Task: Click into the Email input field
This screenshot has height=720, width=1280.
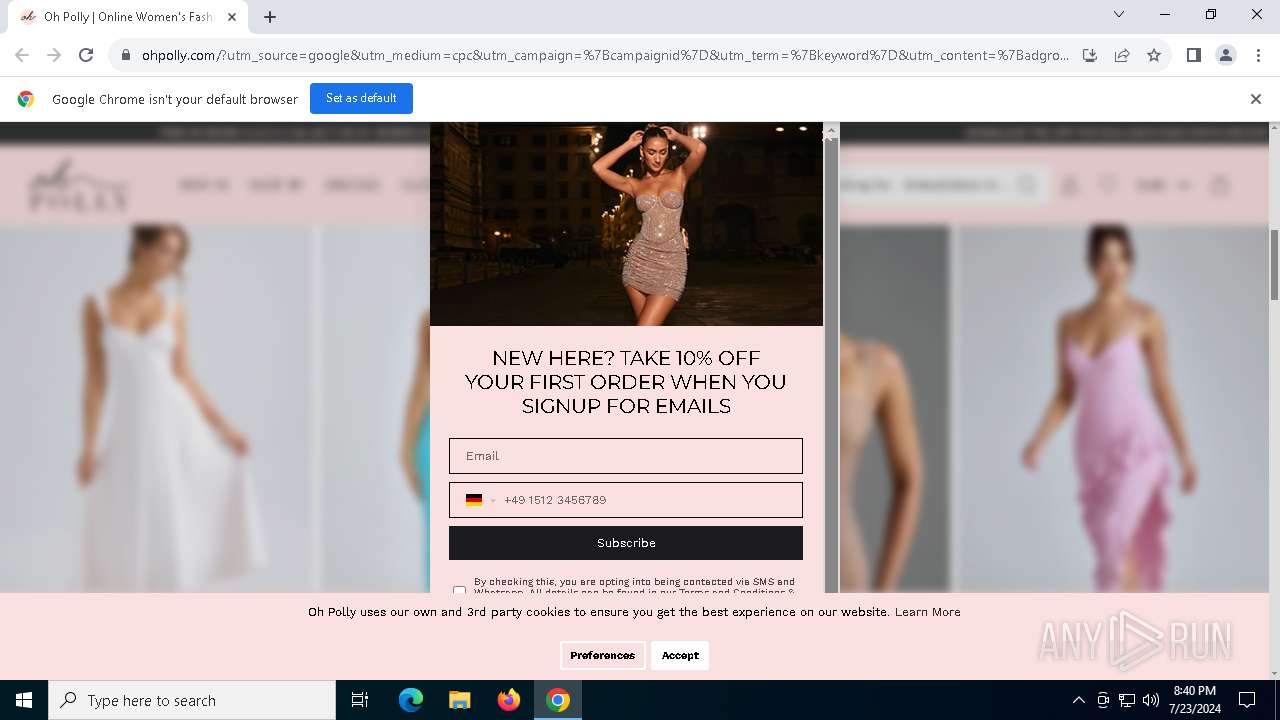Action: [x=626, y=456]
